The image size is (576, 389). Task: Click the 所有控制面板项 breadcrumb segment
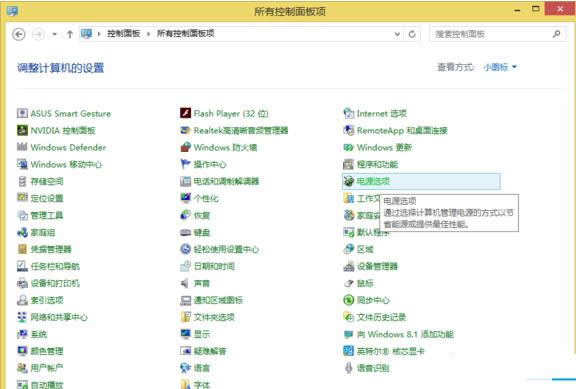186,33
